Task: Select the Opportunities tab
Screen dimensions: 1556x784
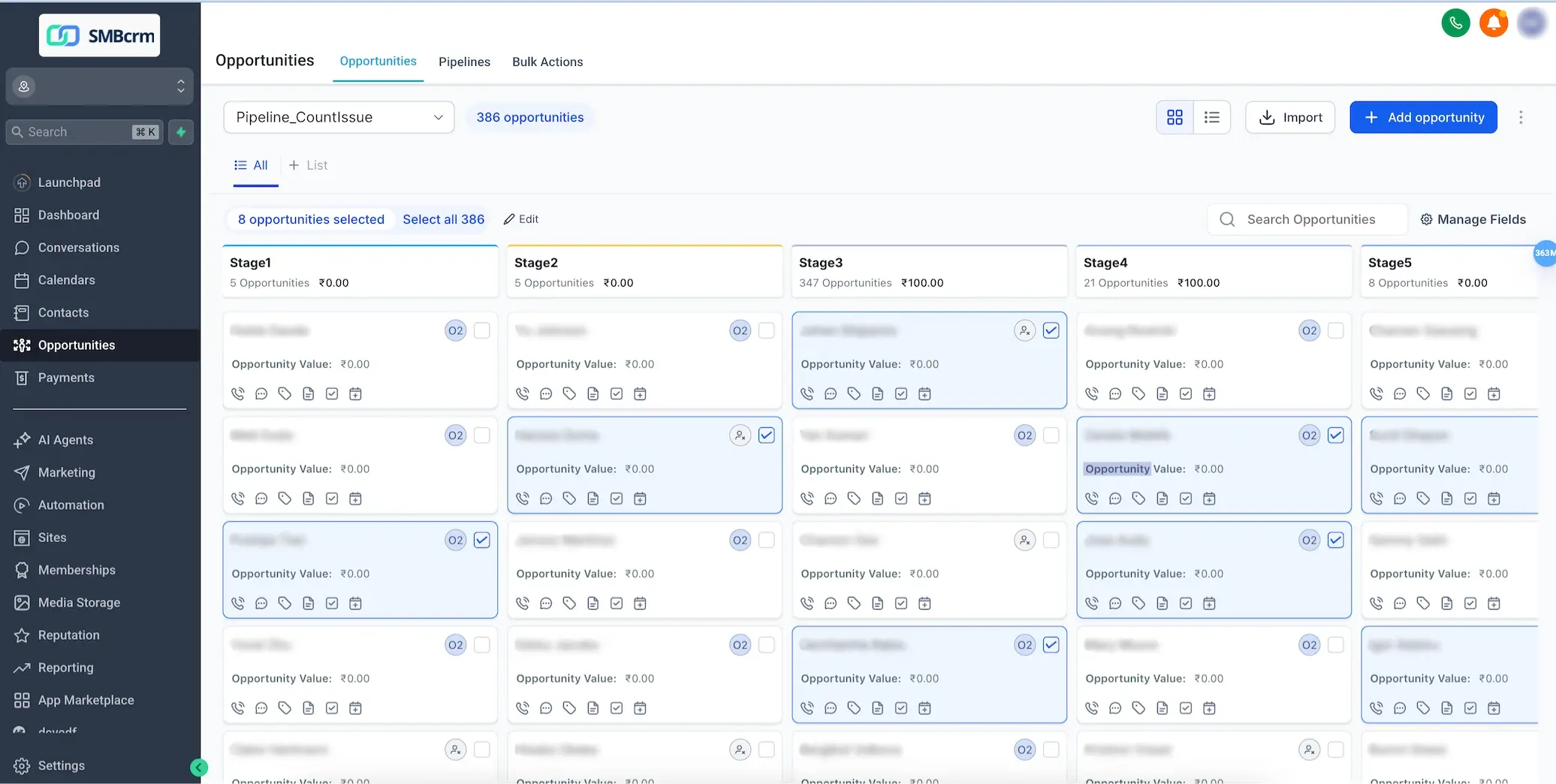Action: 378,62
